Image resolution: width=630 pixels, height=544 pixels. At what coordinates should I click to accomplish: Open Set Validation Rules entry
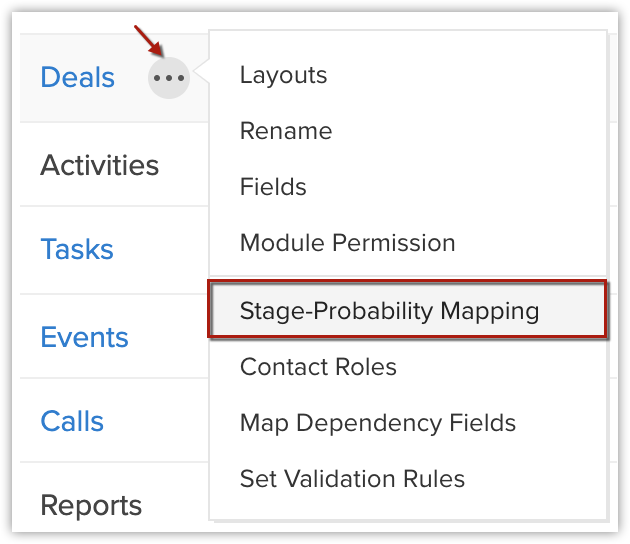pyautogui.click(x=352, y=479)
